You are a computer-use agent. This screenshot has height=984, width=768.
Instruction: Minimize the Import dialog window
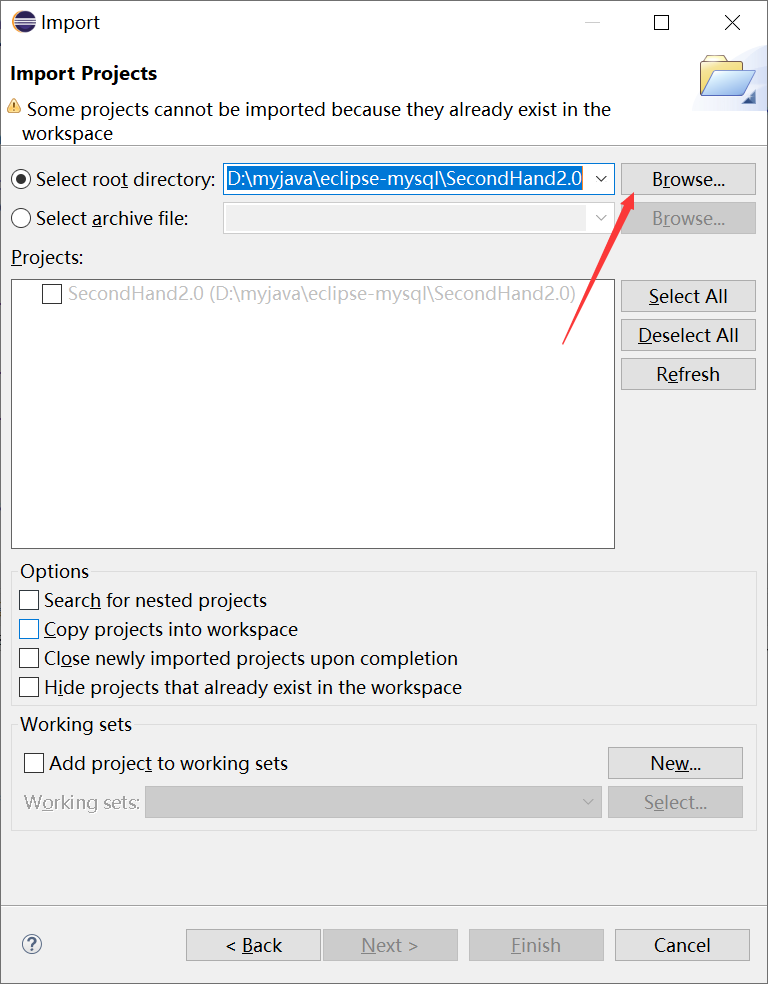click(x=592, y=23)
